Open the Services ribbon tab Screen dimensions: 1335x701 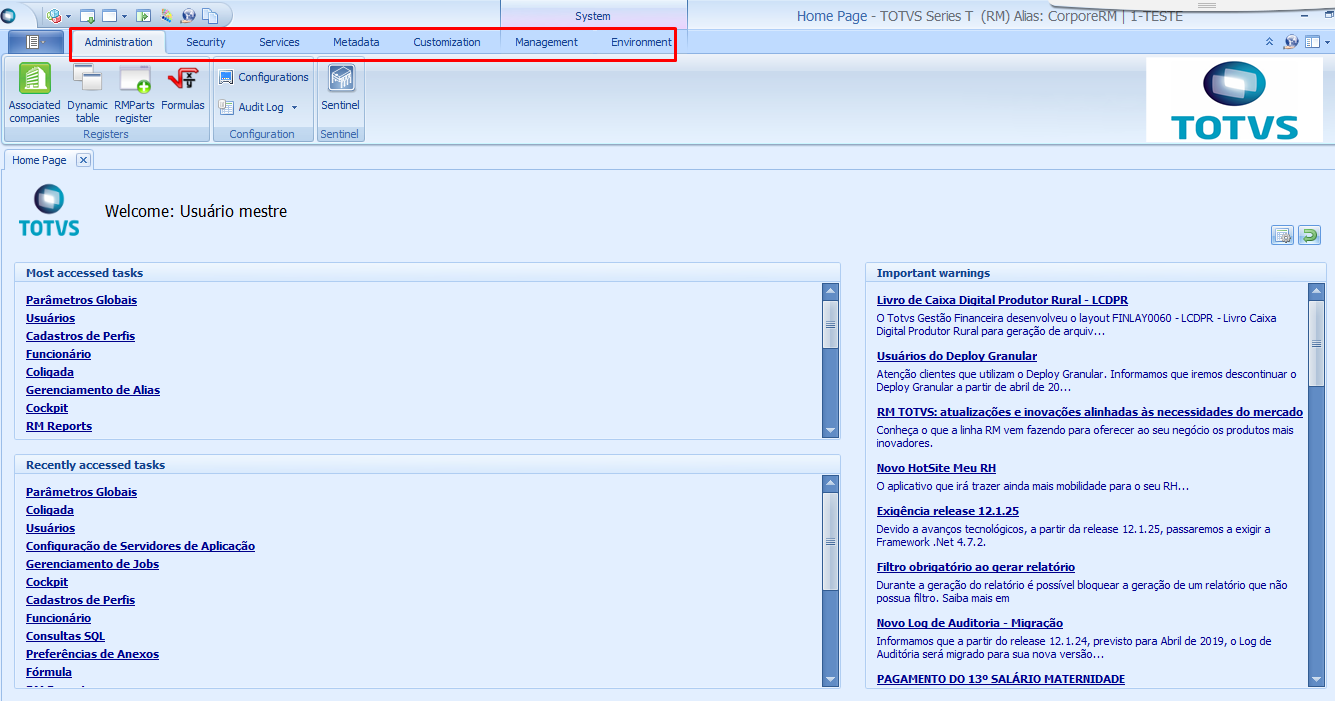tap(279, 42)
